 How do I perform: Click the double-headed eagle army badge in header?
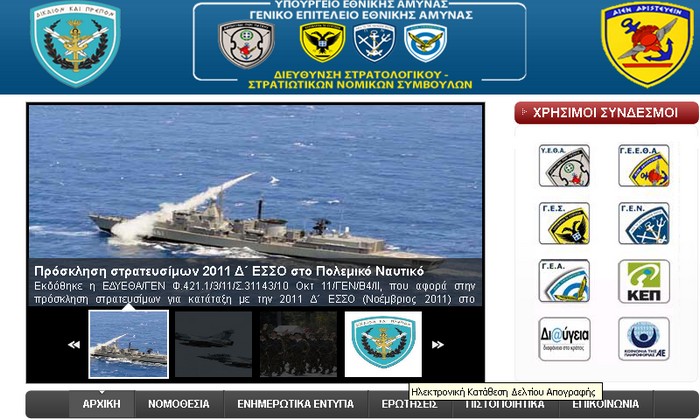pyautogui.click(x=322, y=43)
